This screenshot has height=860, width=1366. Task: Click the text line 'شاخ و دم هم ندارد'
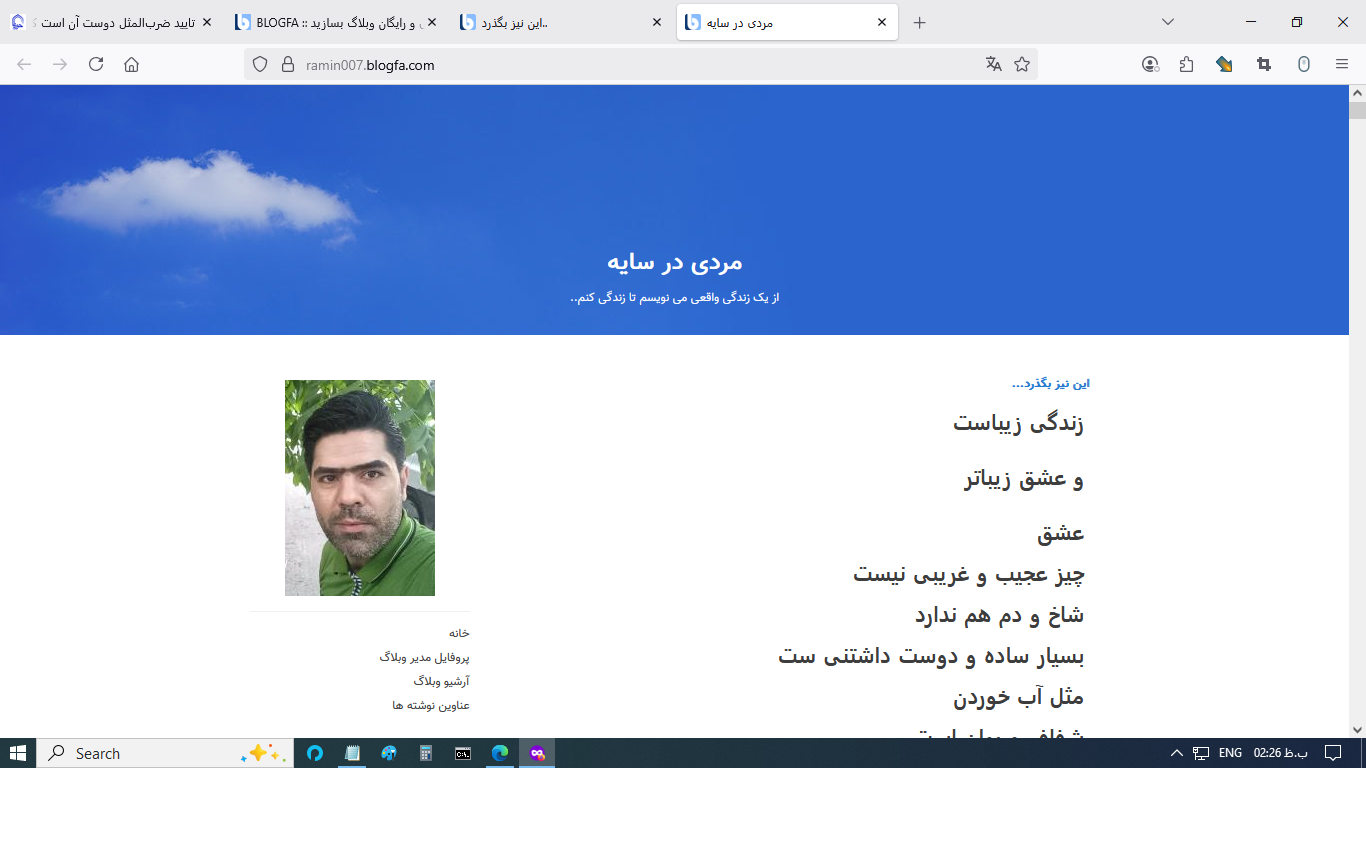999,615
